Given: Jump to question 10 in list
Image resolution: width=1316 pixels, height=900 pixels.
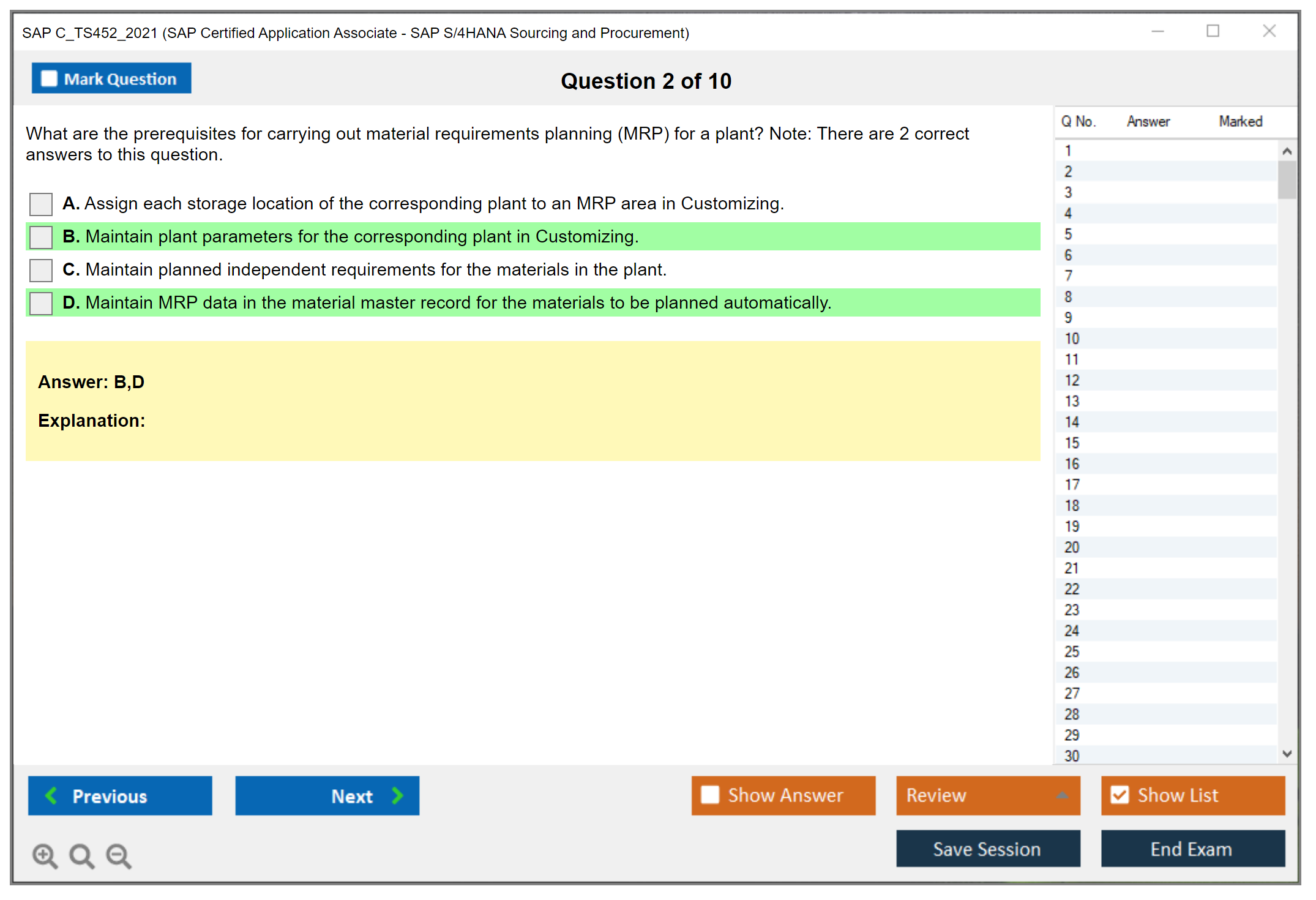Looking at the screenshot, I should [x=1072, y=339].
